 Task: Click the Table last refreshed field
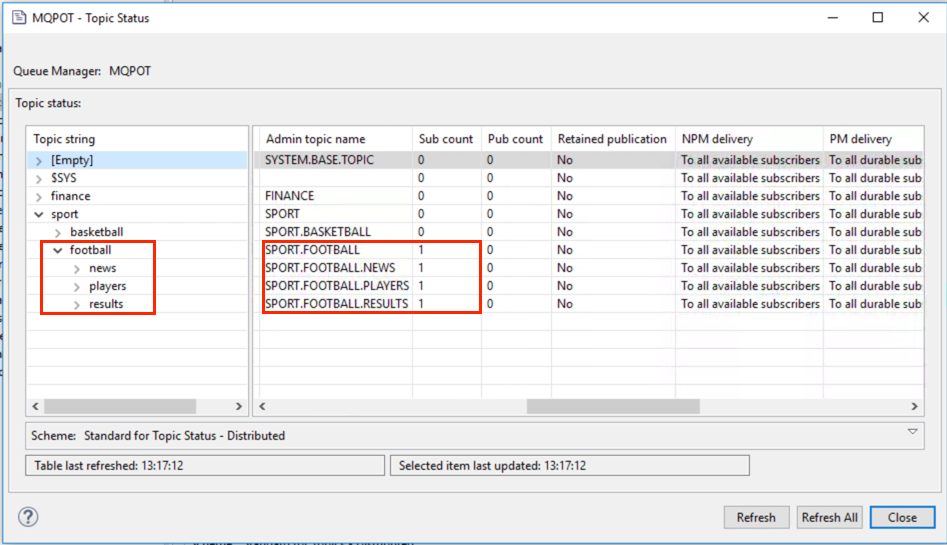(205, 465)
